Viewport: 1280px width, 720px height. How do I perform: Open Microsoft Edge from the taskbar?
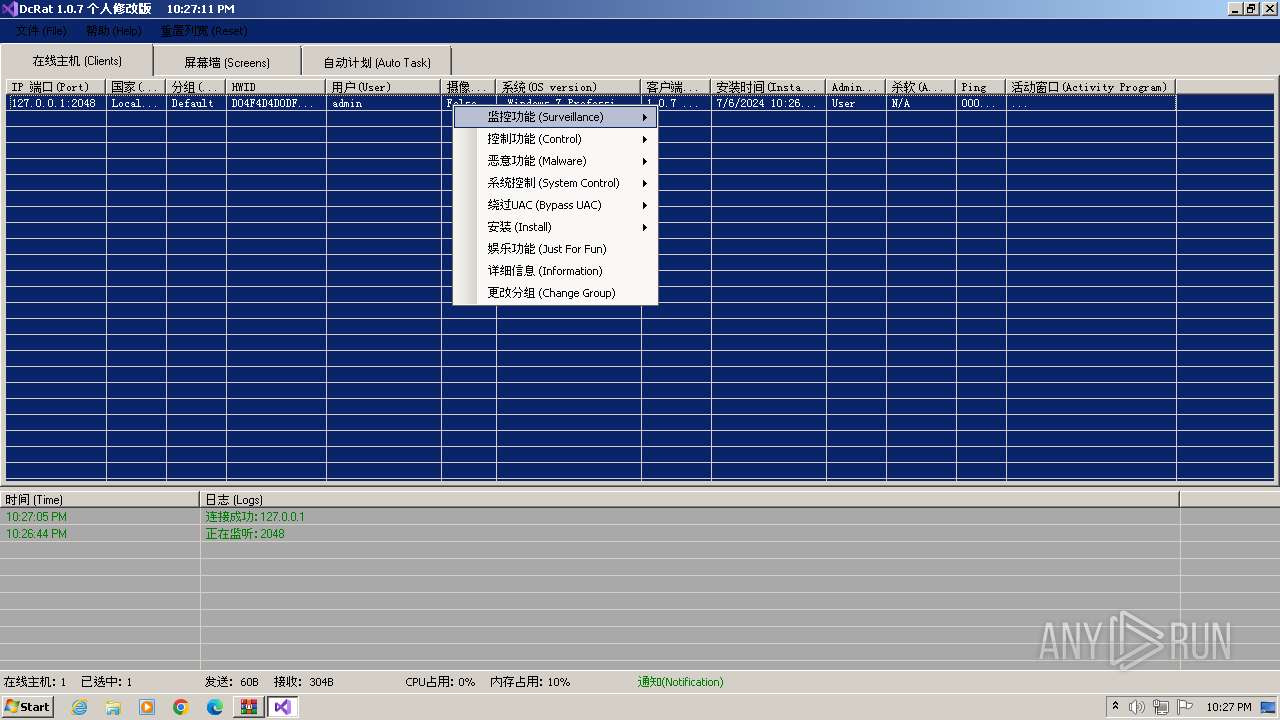click(215, 707)
